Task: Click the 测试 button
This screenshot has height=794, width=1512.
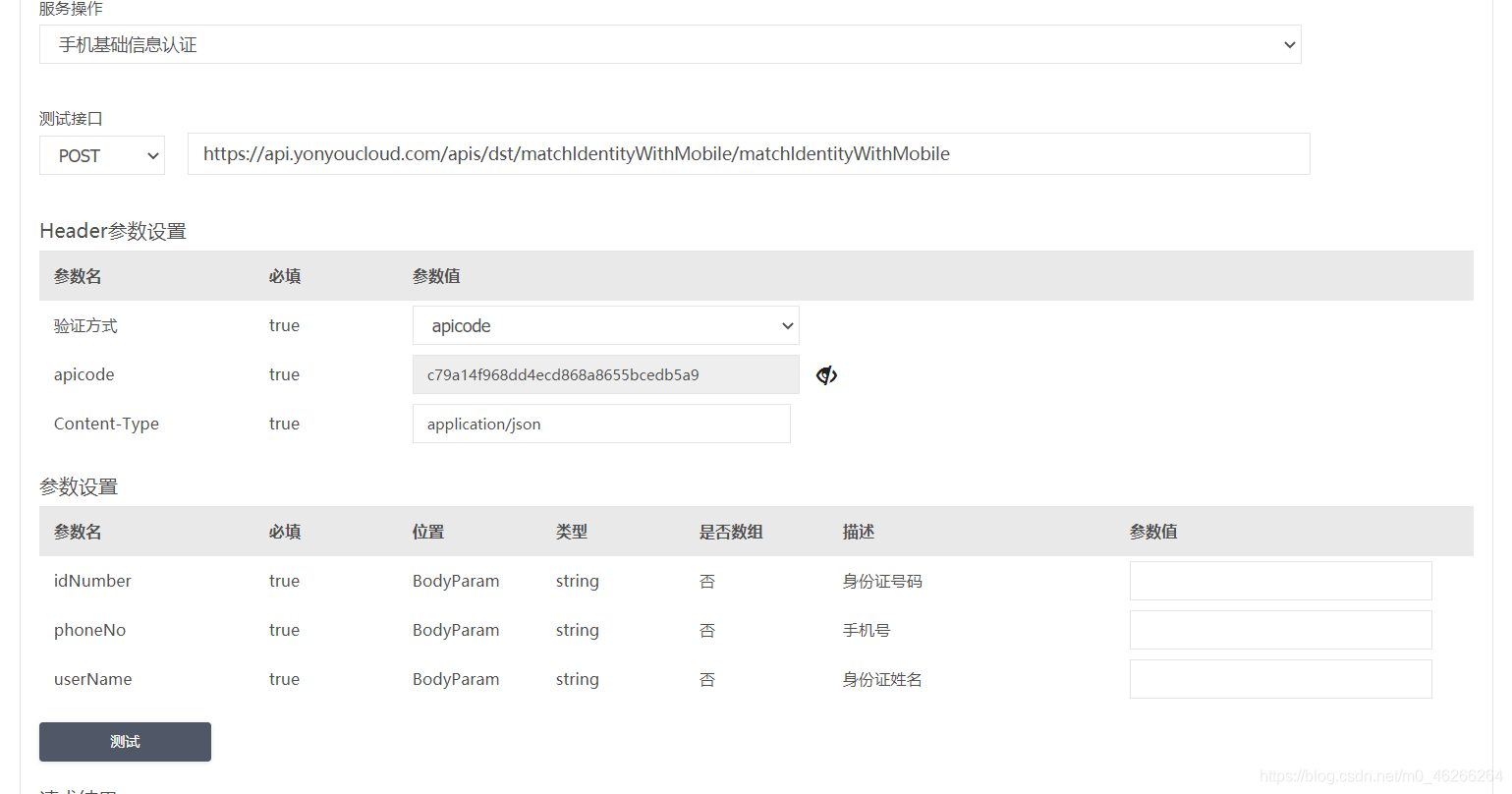Action: tap(125, 742)
